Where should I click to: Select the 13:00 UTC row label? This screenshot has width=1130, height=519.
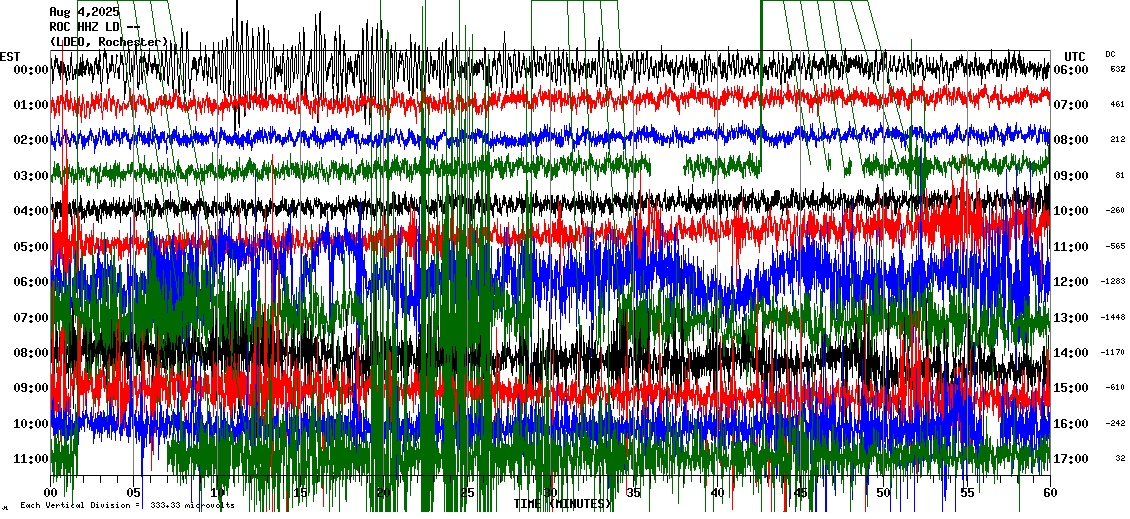click(1071, 318)
